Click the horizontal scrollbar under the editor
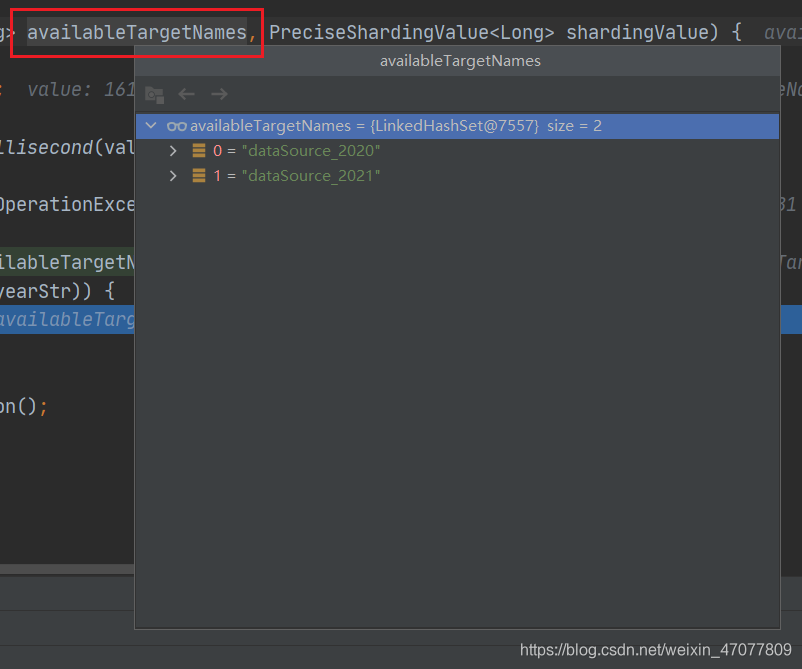 pos(67,569)
